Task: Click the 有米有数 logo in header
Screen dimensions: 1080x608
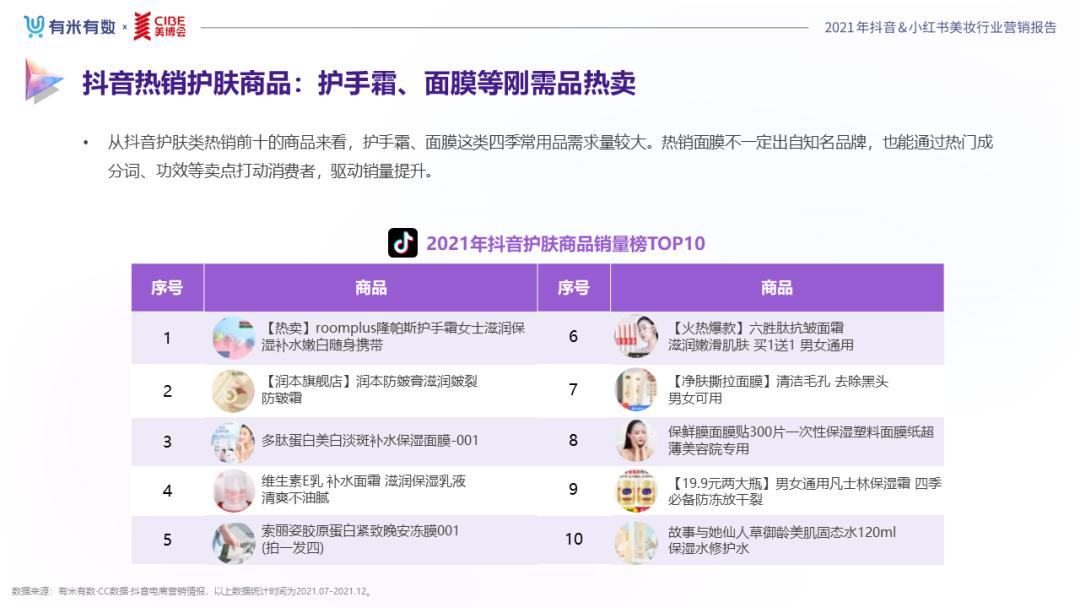Action: [70, 27]
